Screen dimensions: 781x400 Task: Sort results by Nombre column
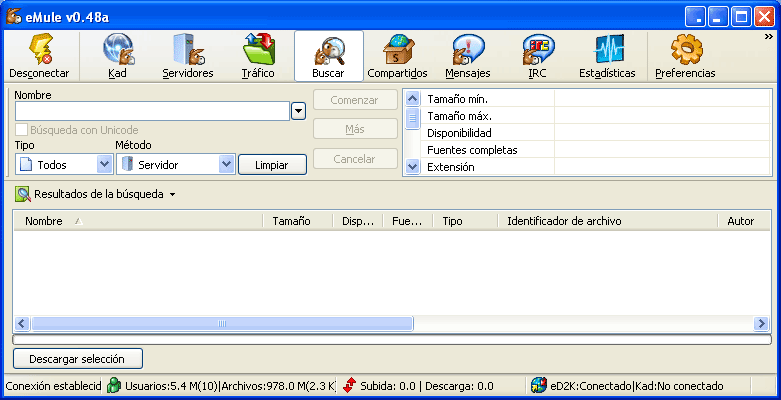(x=138, y=221)
